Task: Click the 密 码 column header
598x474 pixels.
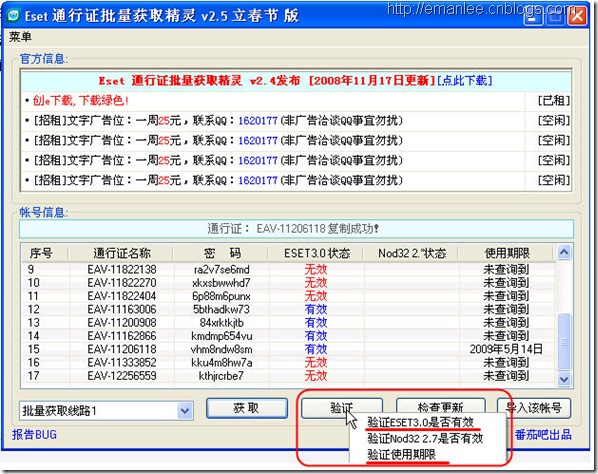Action: (x=222, y=253)
